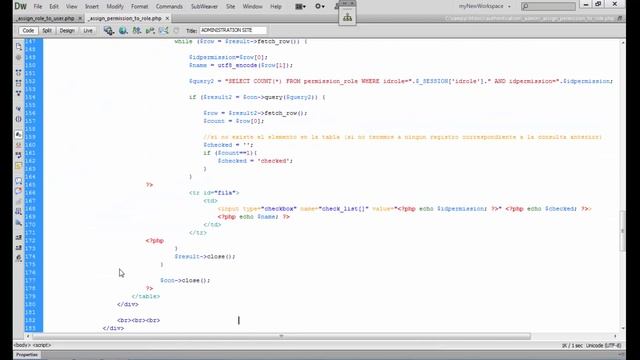Switch to Code view
The width and height of the screenshot is (640, 360).
tap(28, 31)
